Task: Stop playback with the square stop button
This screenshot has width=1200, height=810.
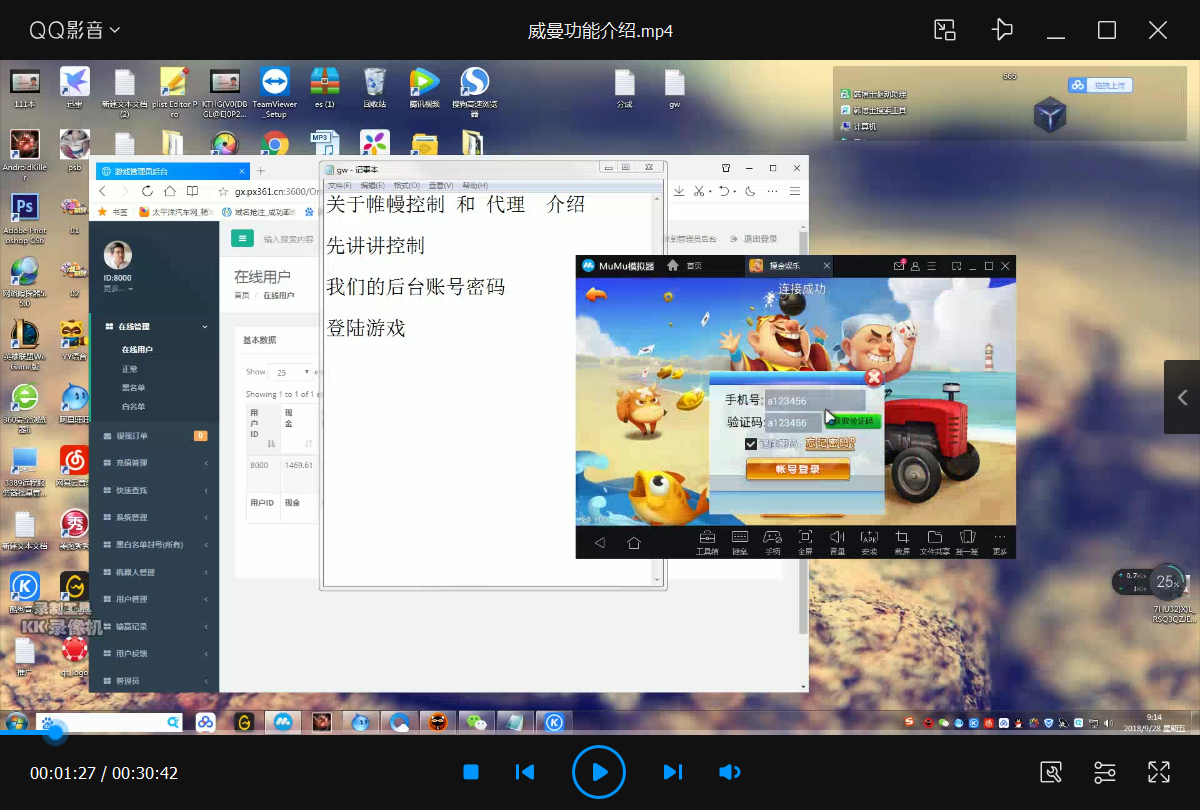Action: click(472, 772)
